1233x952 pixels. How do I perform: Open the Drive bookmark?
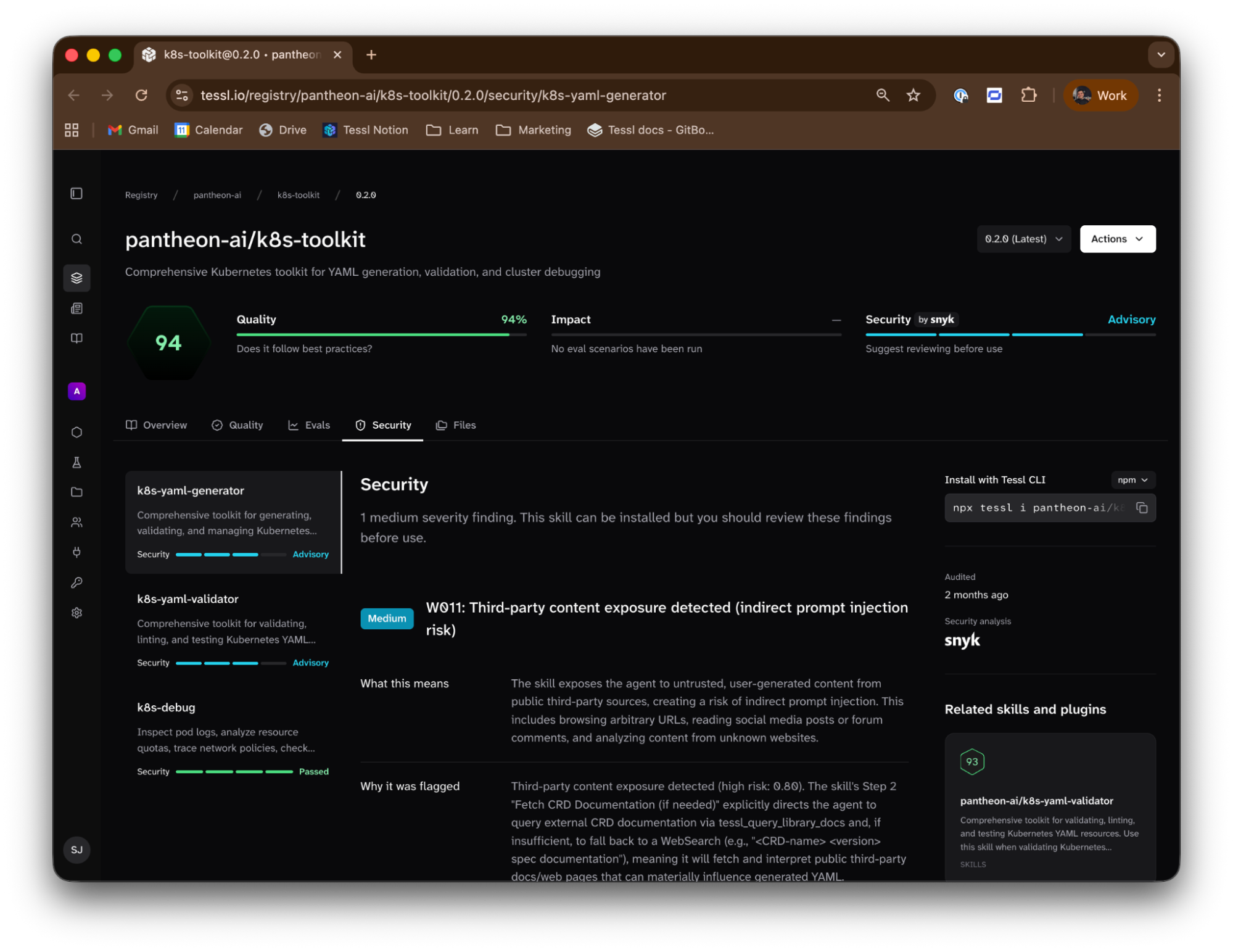(283, 130)
